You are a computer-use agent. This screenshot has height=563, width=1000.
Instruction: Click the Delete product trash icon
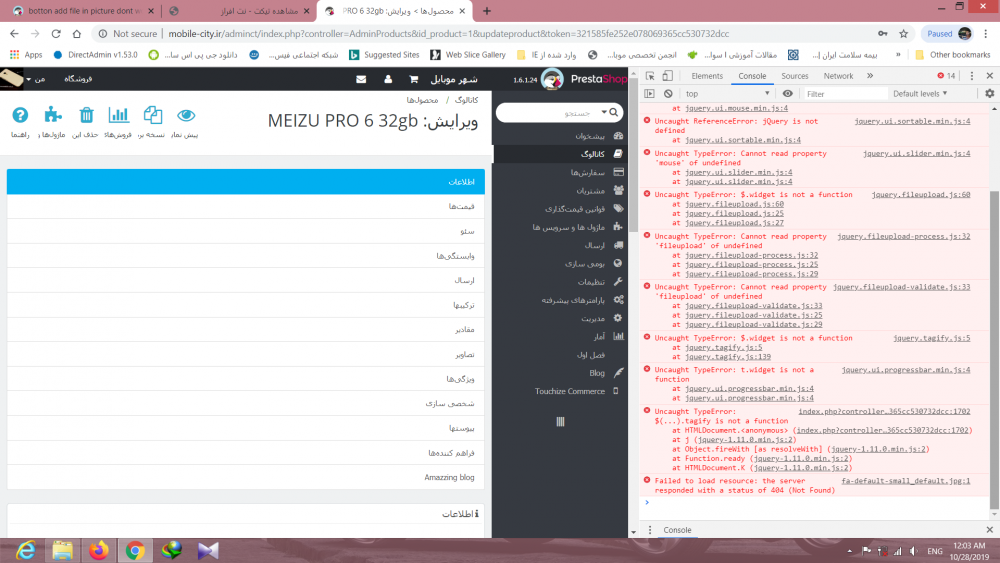pos(86,115)
